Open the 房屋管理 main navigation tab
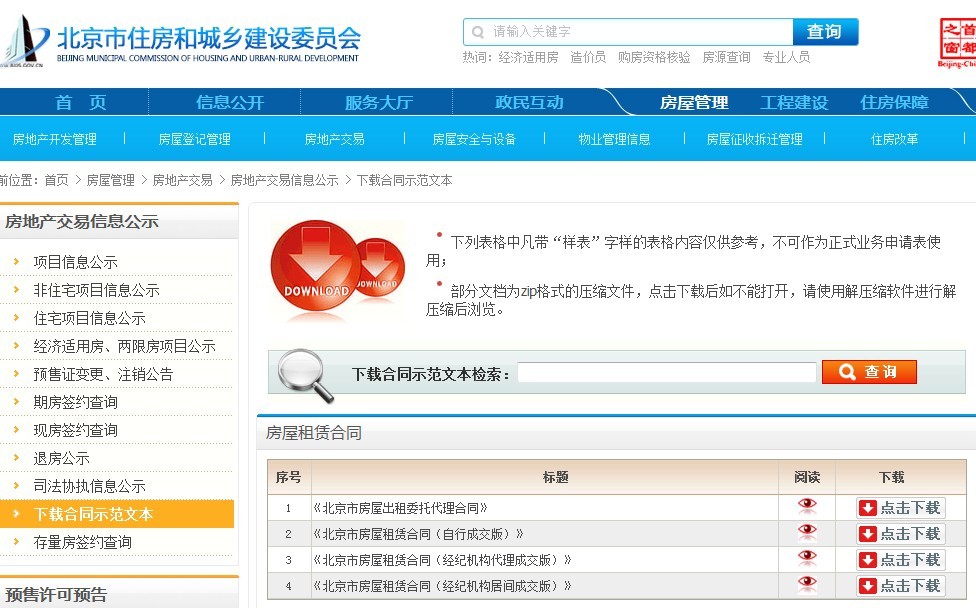The image size is (976, 608). 694,102
